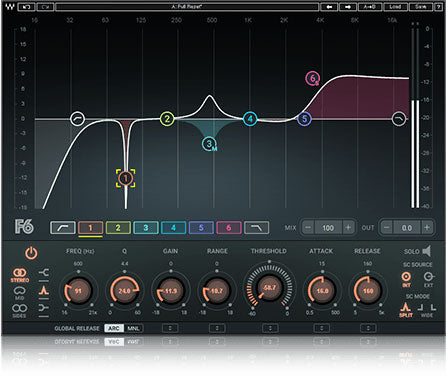Select band 1 tab
The image size is (446, 377).
(x=90, y=228)
